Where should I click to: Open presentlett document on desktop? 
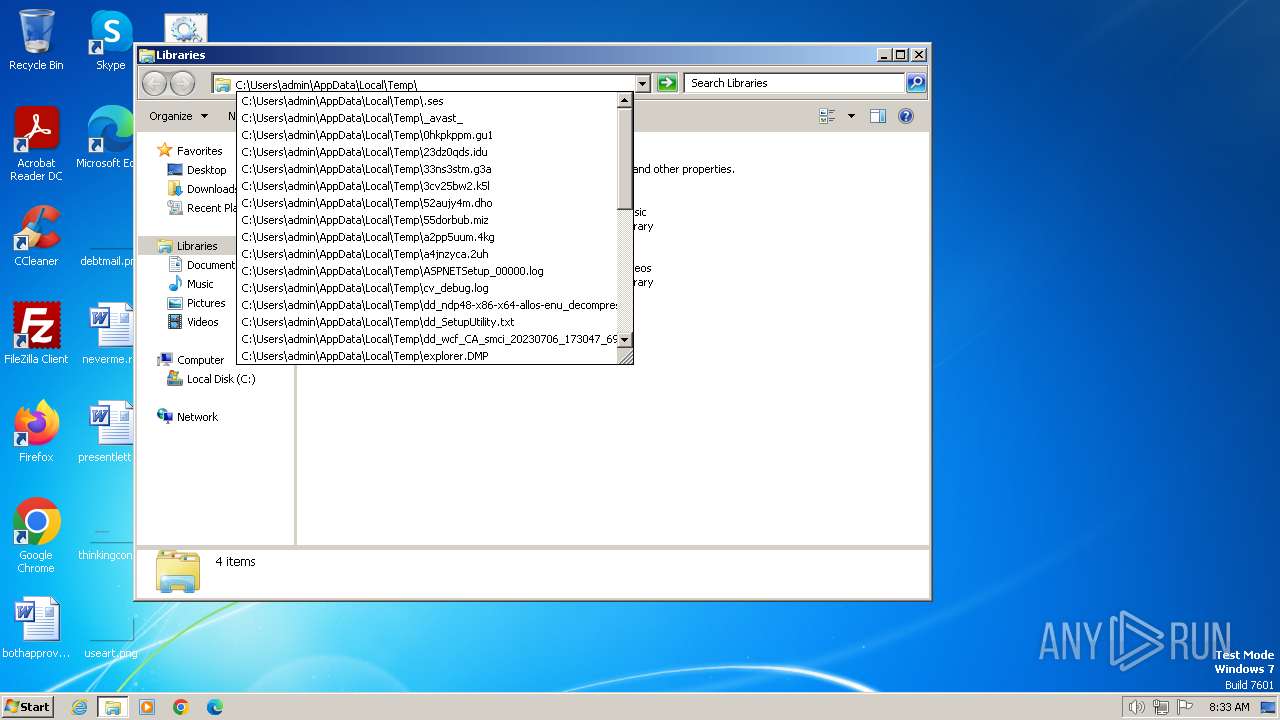(106, 432)
